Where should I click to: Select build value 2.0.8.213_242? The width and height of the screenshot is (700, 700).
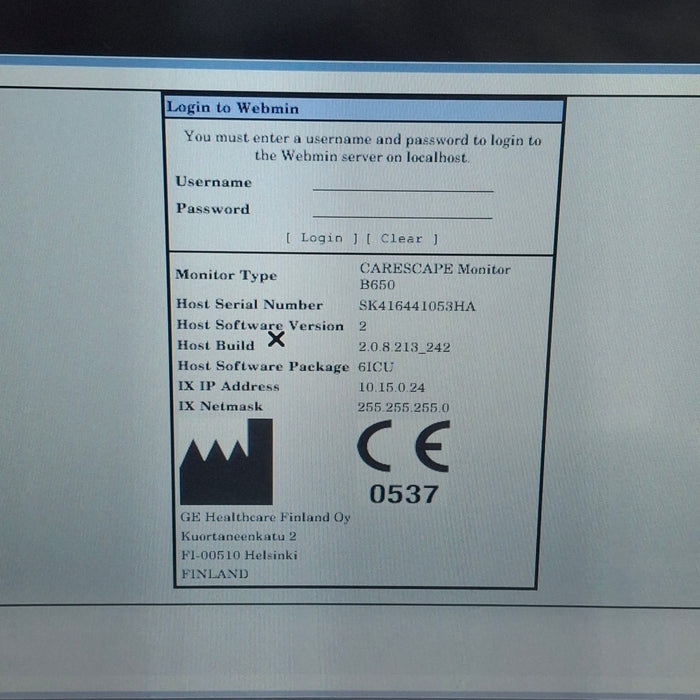coord(404,347)
